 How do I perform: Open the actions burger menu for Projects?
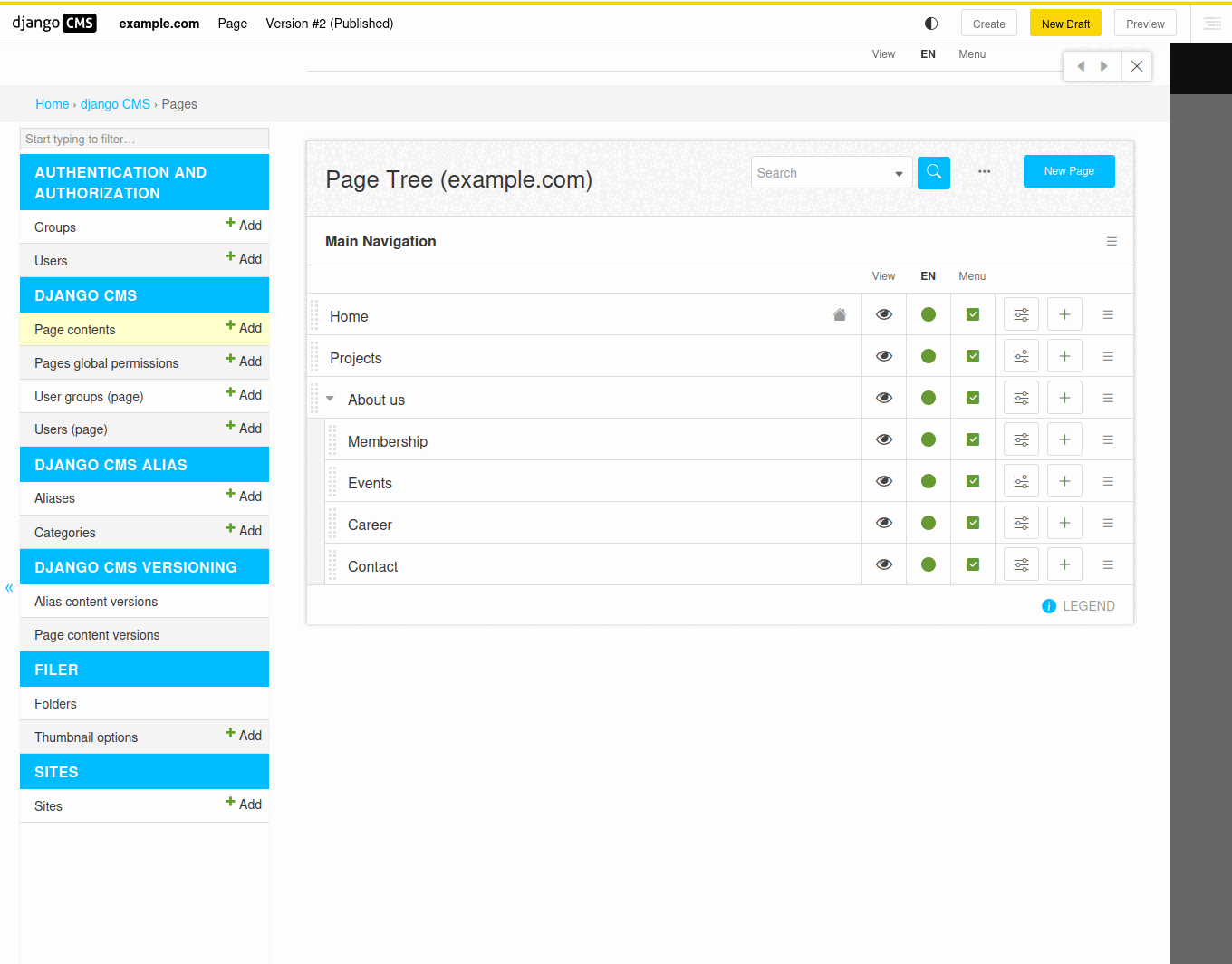(1108, 356)
